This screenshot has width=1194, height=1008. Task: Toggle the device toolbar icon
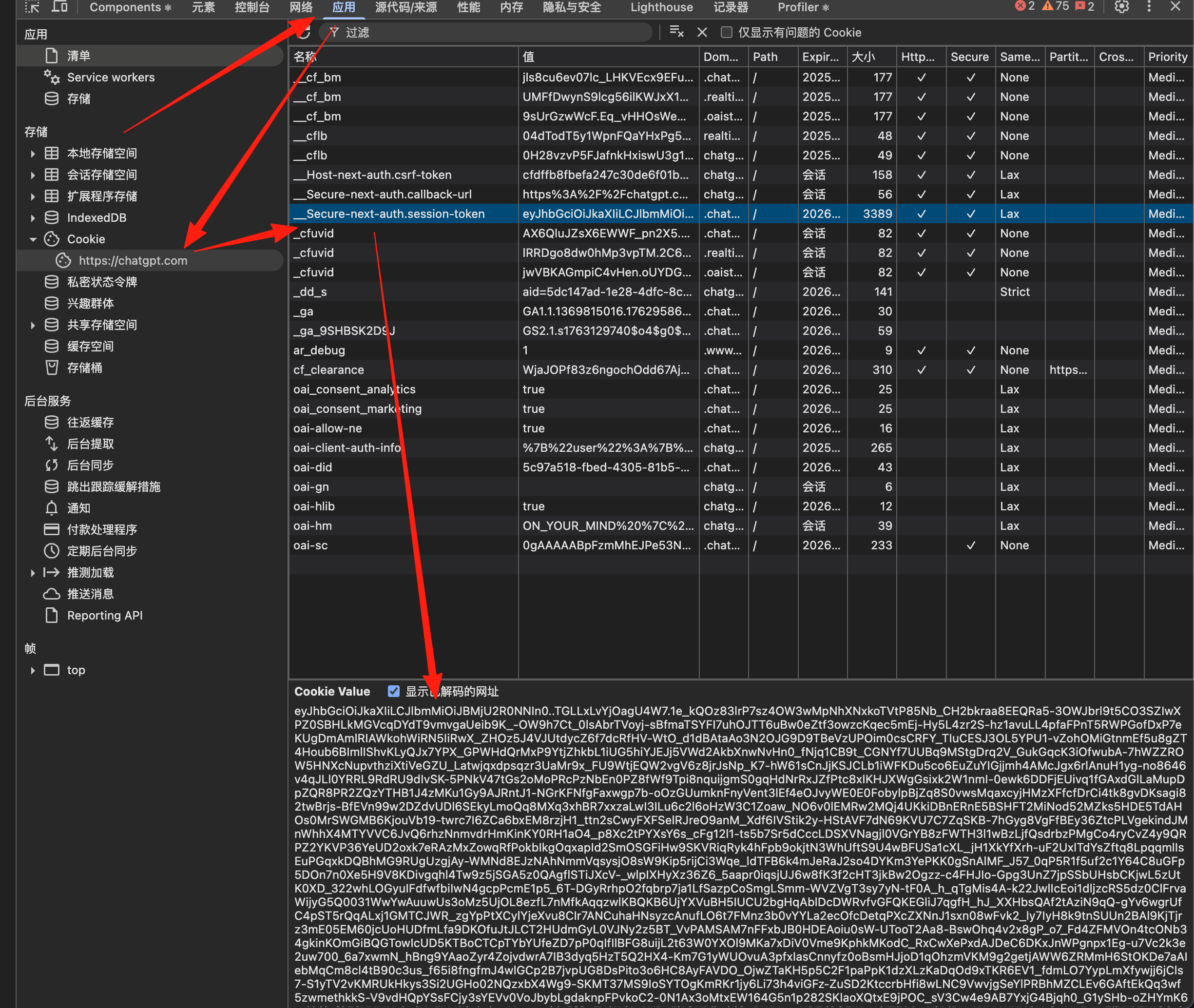click(59, 7)
